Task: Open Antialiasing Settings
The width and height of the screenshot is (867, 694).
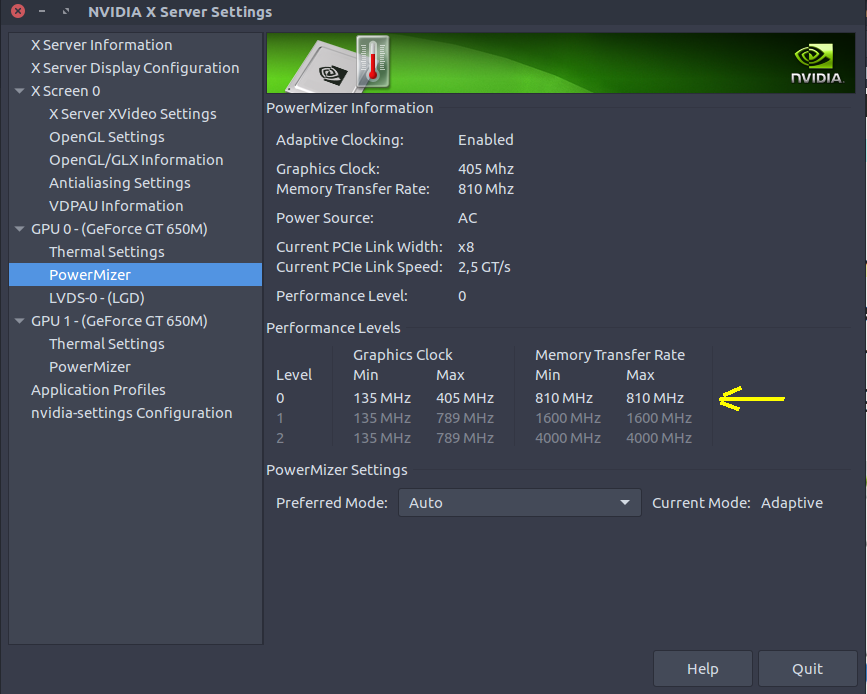Action: [119, 183]
